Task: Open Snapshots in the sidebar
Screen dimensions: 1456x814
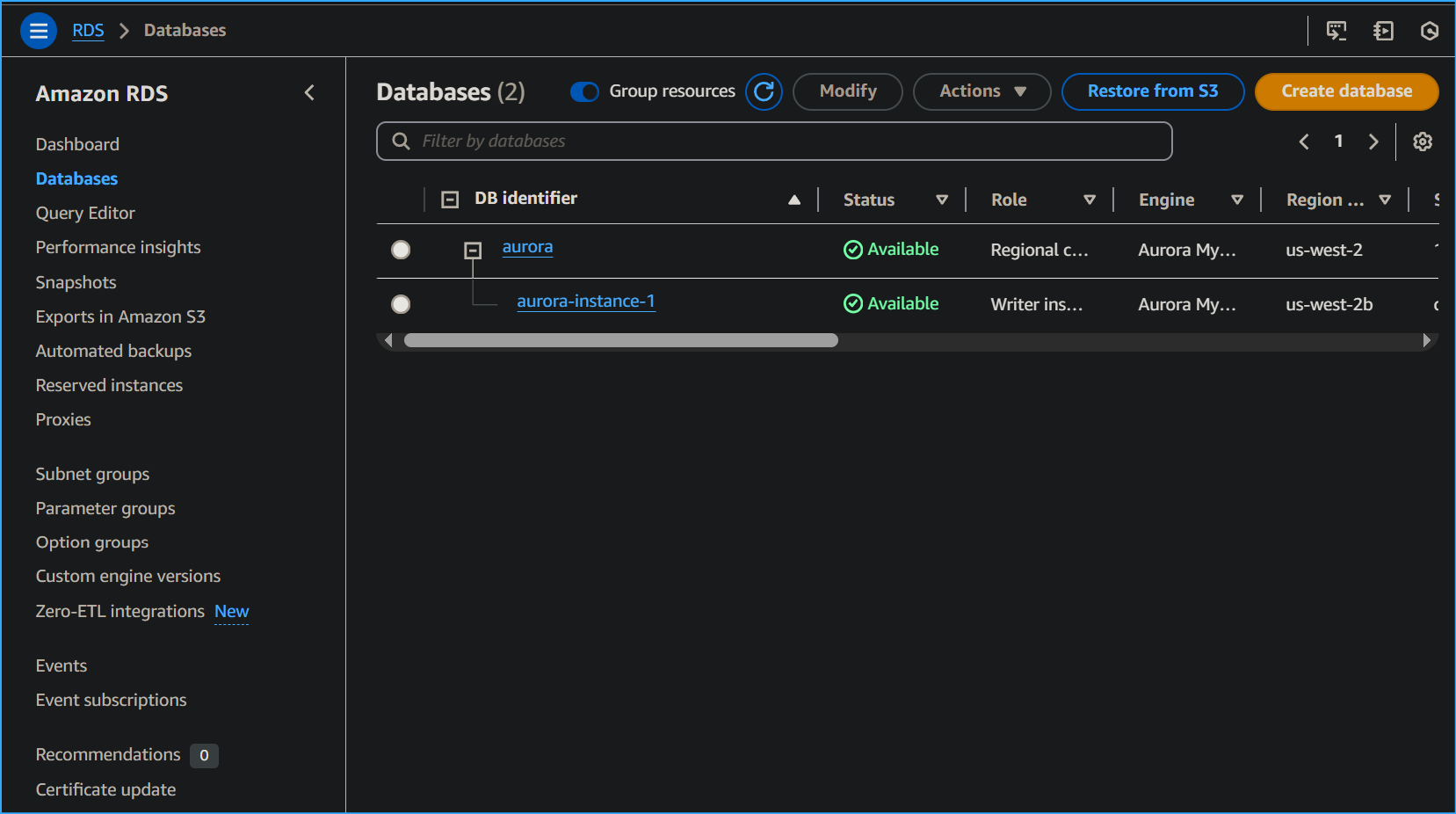Action: 76,282
